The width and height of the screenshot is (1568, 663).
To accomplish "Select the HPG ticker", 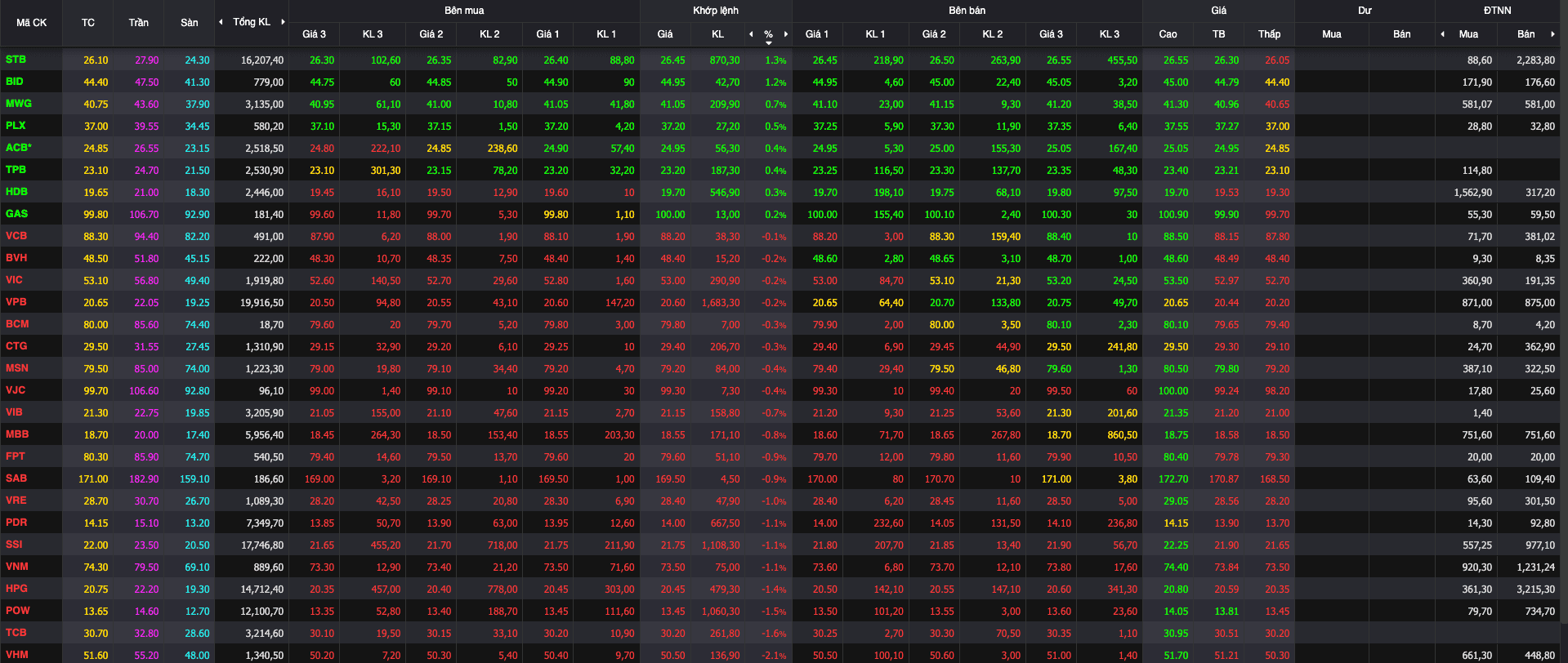I will 16,589.
